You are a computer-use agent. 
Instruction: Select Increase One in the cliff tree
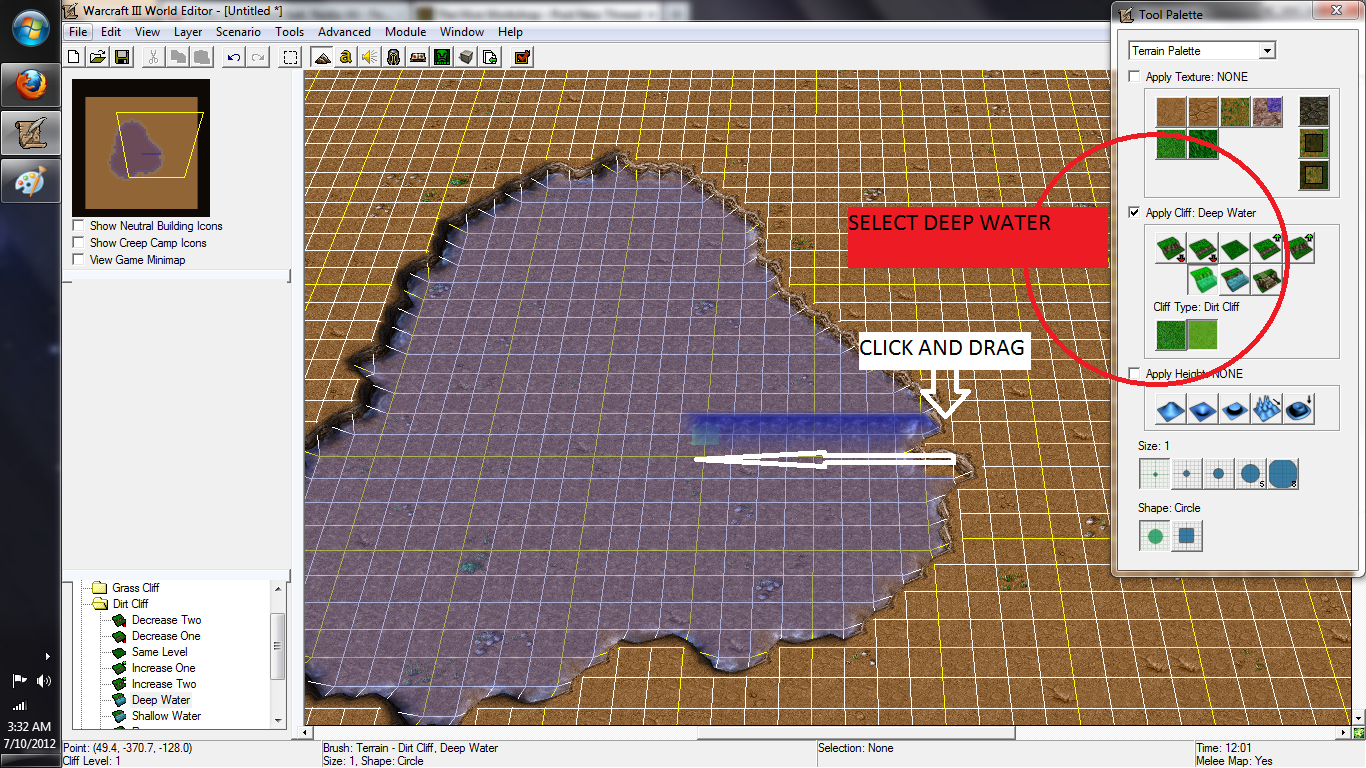coord(164,668)
